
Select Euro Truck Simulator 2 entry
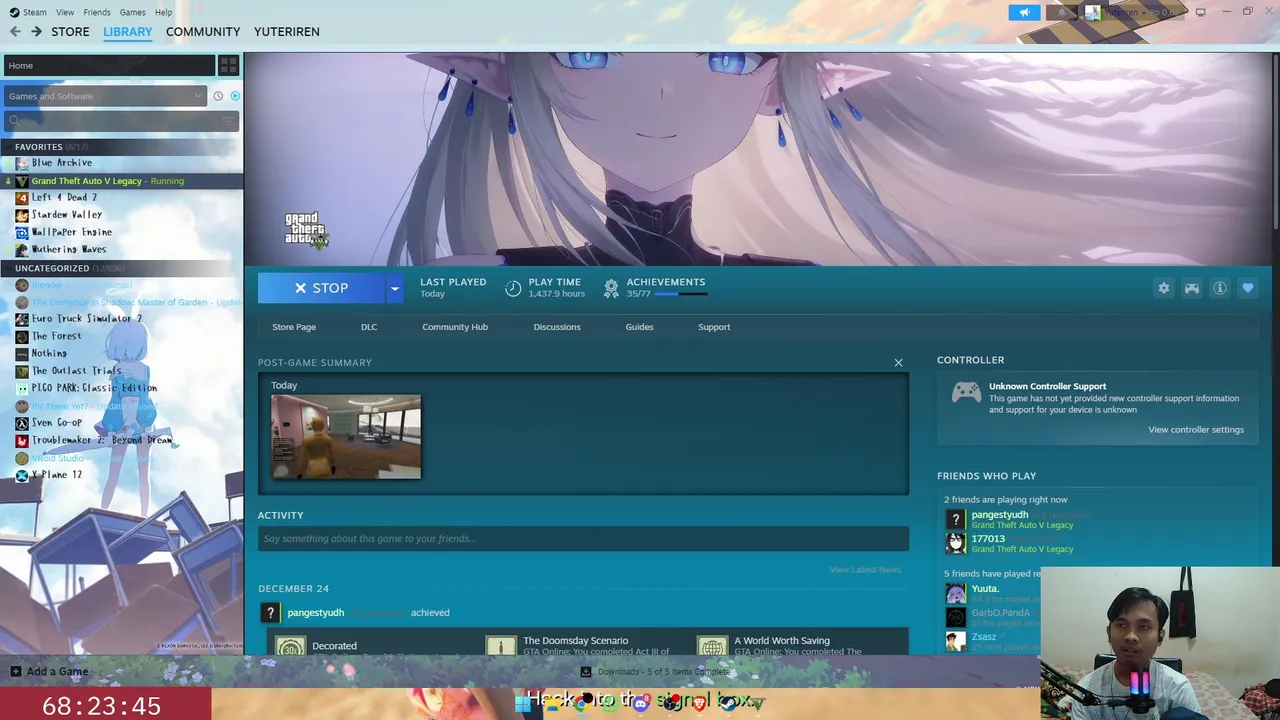click(x=86, y=319)
